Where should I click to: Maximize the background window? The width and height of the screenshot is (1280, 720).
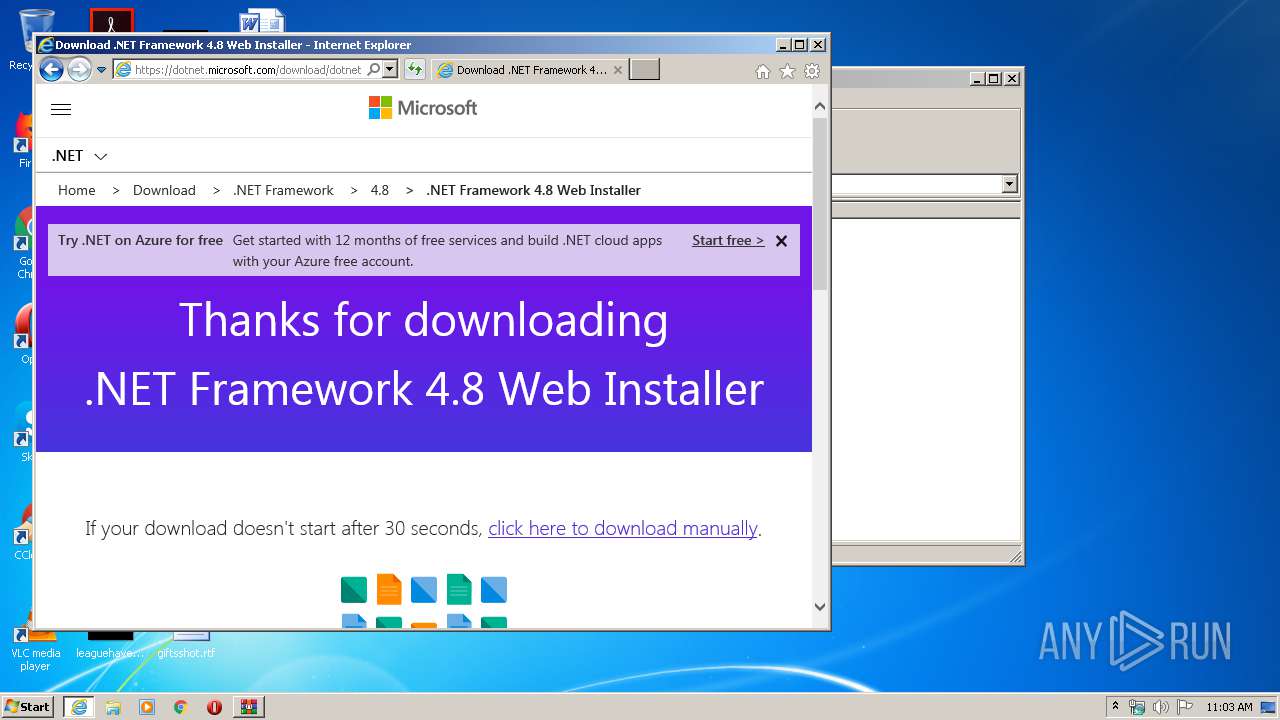[993, 78]
